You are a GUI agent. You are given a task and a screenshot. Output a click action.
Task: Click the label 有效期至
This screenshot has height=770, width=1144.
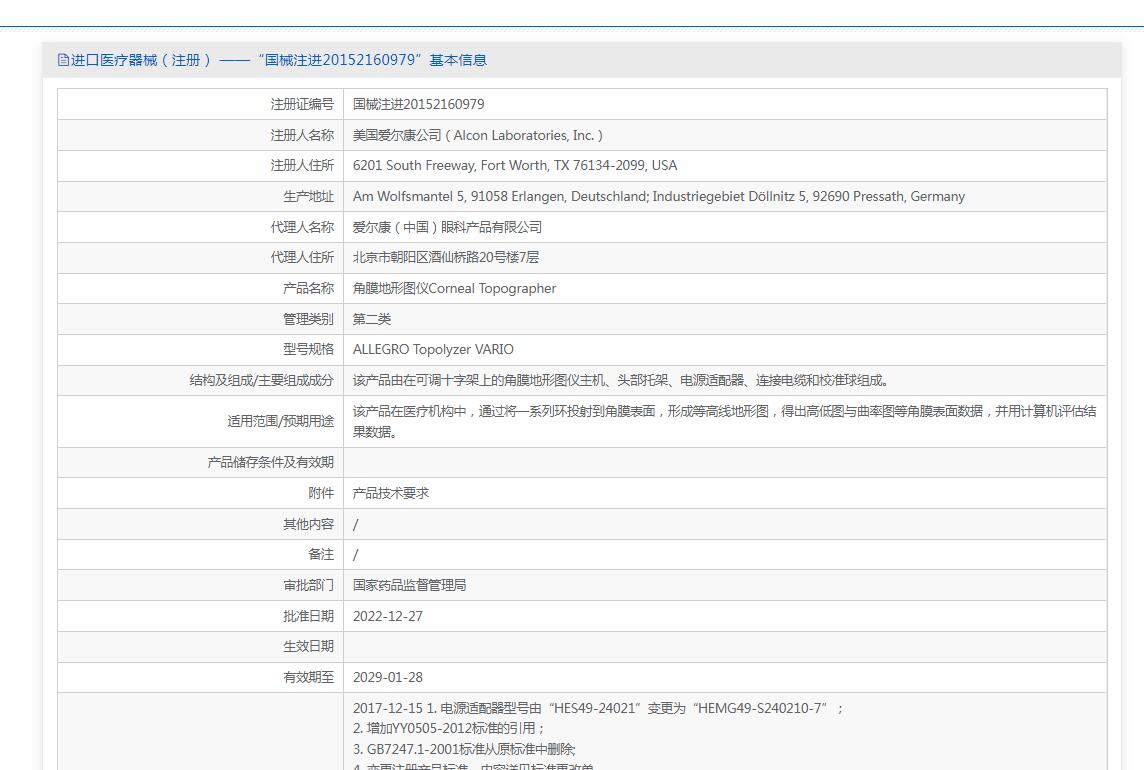click(309, 677)
